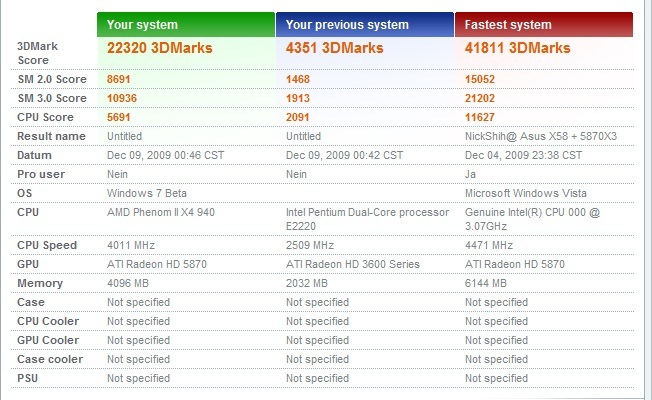Click the ATI Radeon HD 3600 Series entry
The image size is (652, 400).
(x=353, y=264)
